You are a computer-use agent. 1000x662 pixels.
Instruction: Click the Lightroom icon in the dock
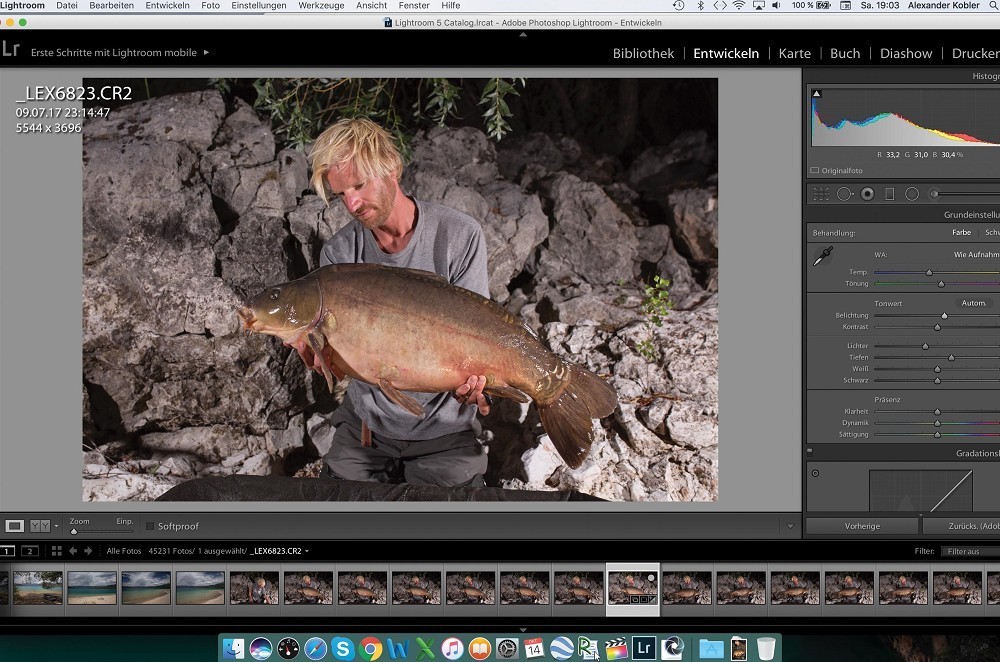pyautogui.click(x=643, y=649)
